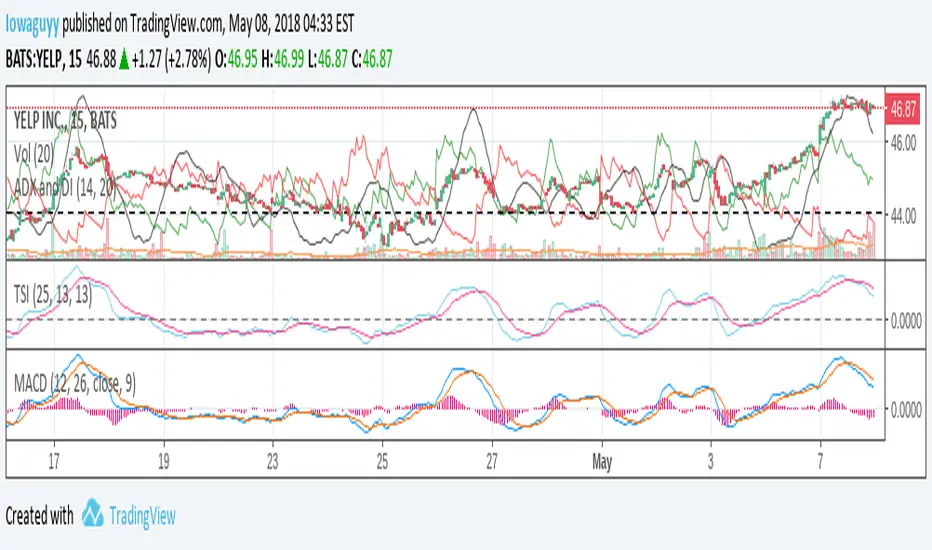This screenshot has width=932, height=550.
Task: Click date 25 on time axis
Action: pos(382,461)
